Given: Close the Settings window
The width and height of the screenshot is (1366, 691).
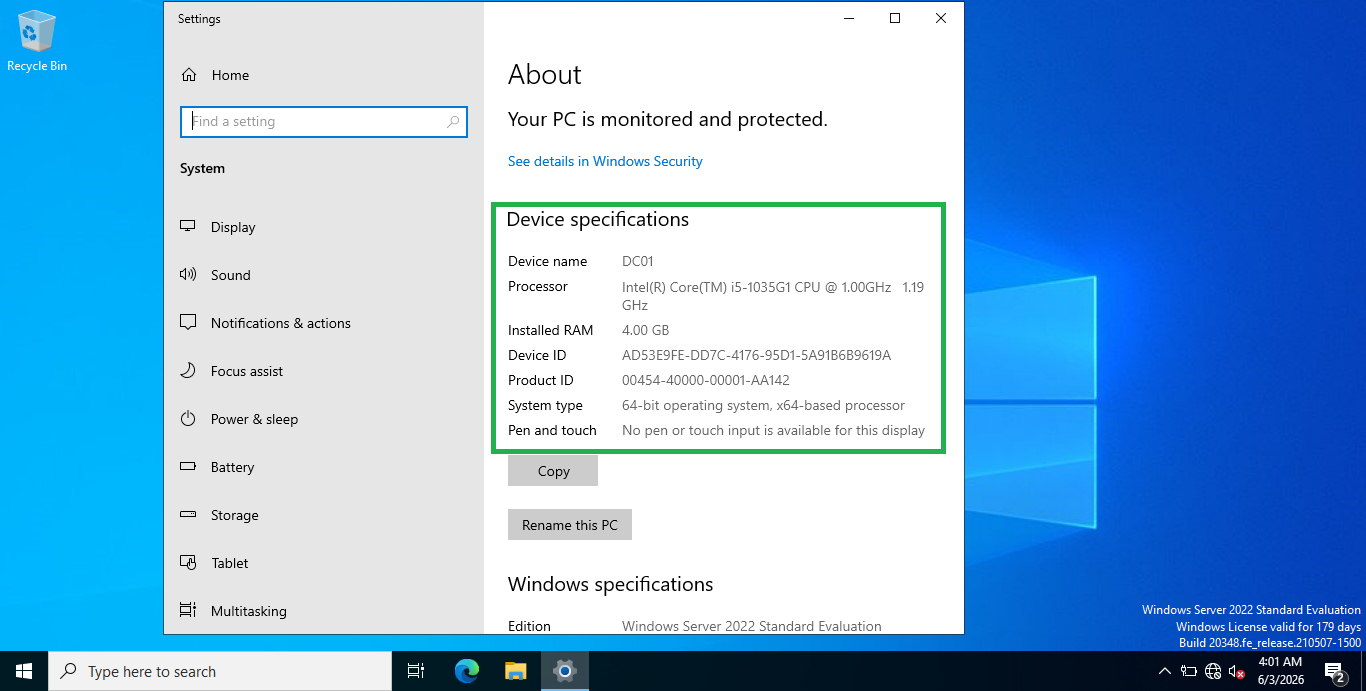Looking at the screenshot, I should 941,18.
